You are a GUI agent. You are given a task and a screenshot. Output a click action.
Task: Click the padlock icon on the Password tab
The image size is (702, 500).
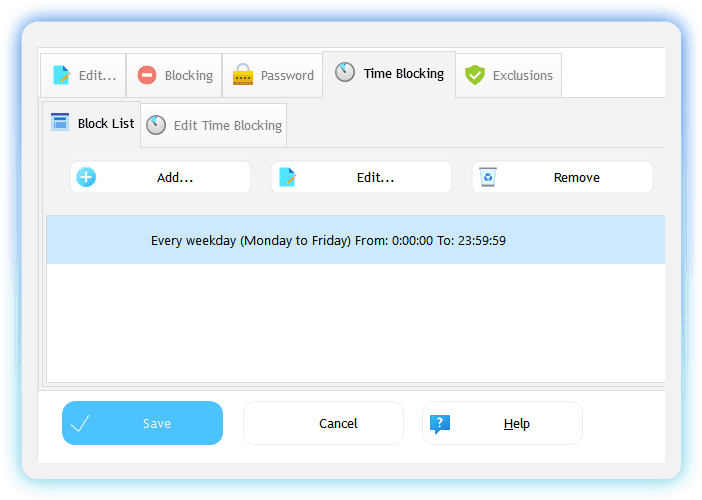[242, 75]
